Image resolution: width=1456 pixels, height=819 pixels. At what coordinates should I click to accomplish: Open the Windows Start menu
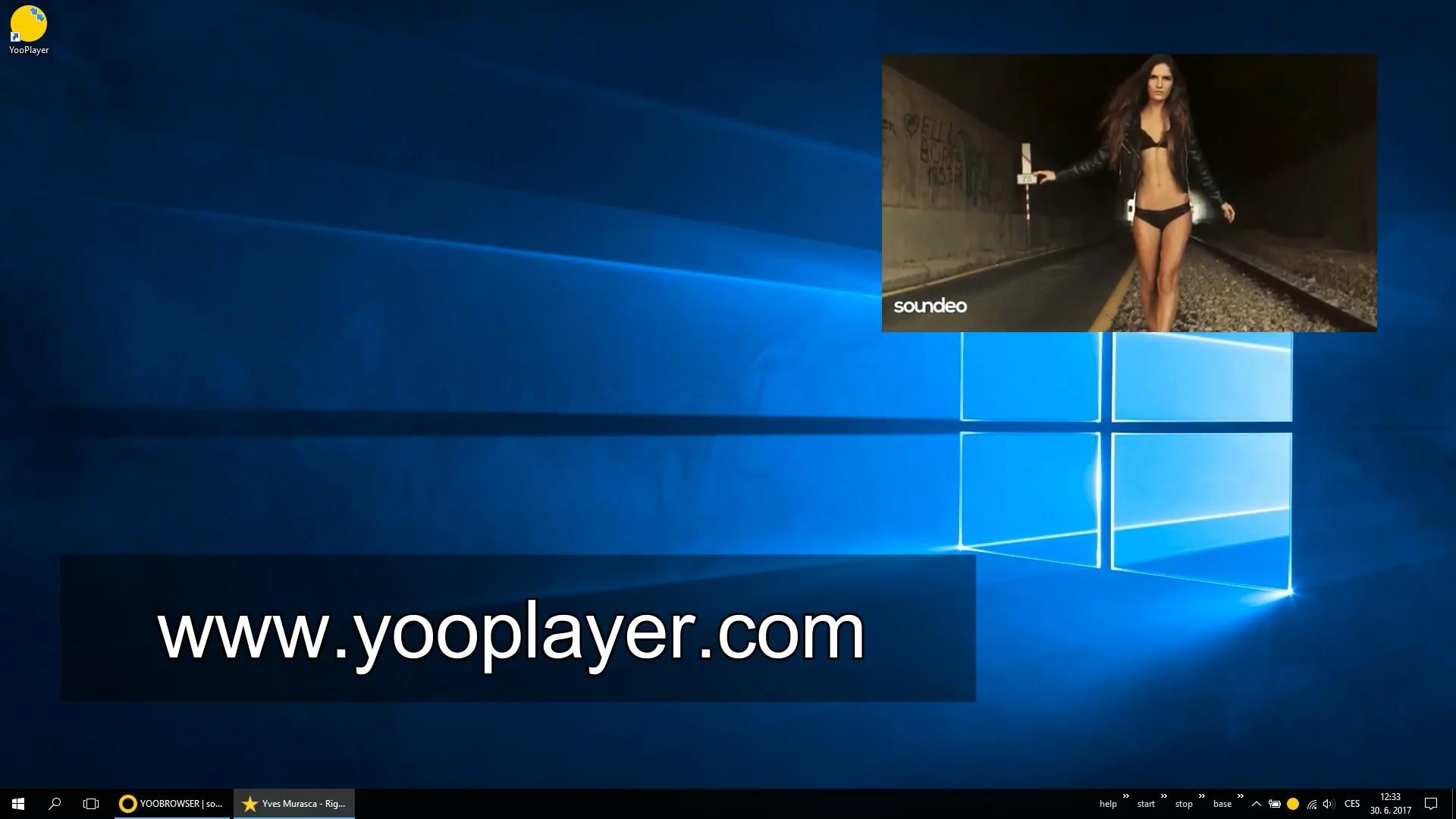pyautogui.click(x=18, y=804)
